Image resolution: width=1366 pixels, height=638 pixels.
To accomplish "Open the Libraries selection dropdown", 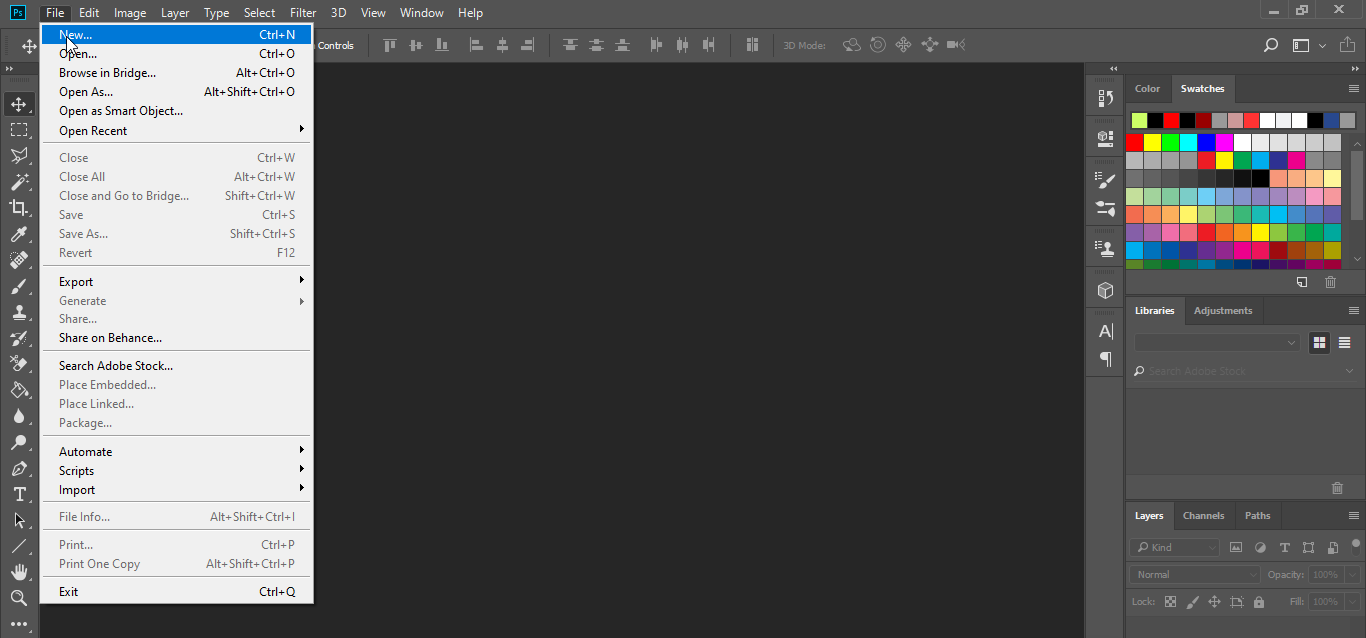I will (1217, 342).
